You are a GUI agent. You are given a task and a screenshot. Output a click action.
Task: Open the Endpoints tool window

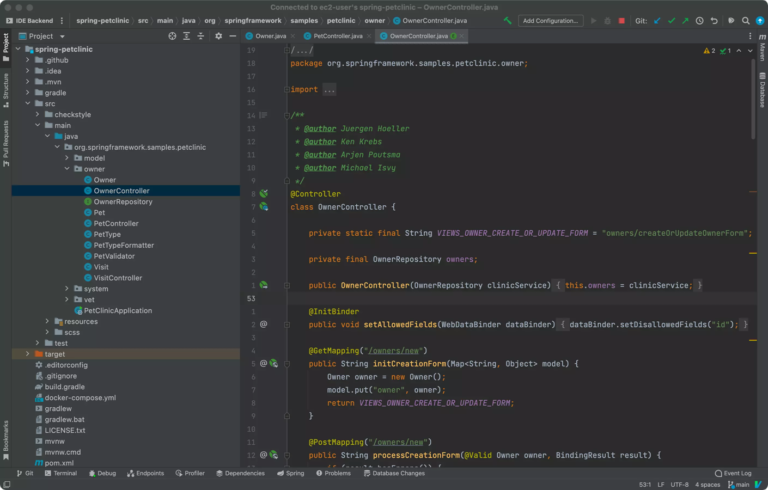pyautogui.click(x=145, y=473)
